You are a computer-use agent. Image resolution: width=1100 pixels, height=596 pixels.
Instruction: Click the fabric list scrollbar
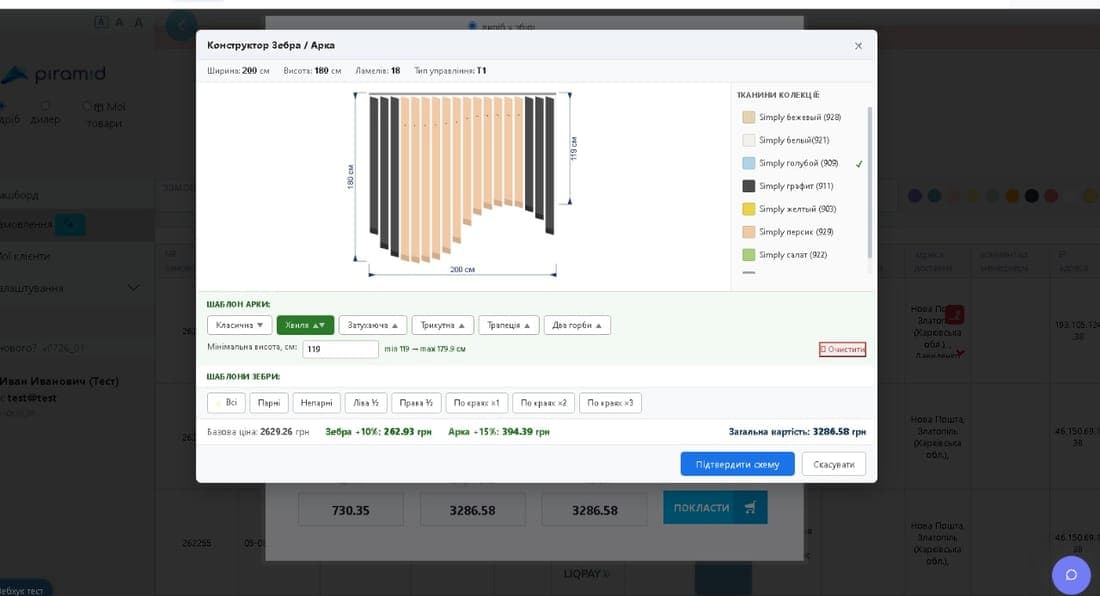[x=870, y=182]
